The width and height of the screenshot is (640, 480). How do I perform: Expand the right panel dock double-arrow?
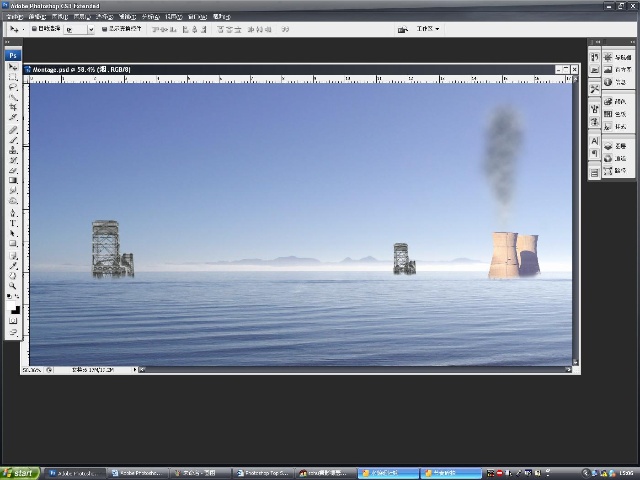click(632, 42)
